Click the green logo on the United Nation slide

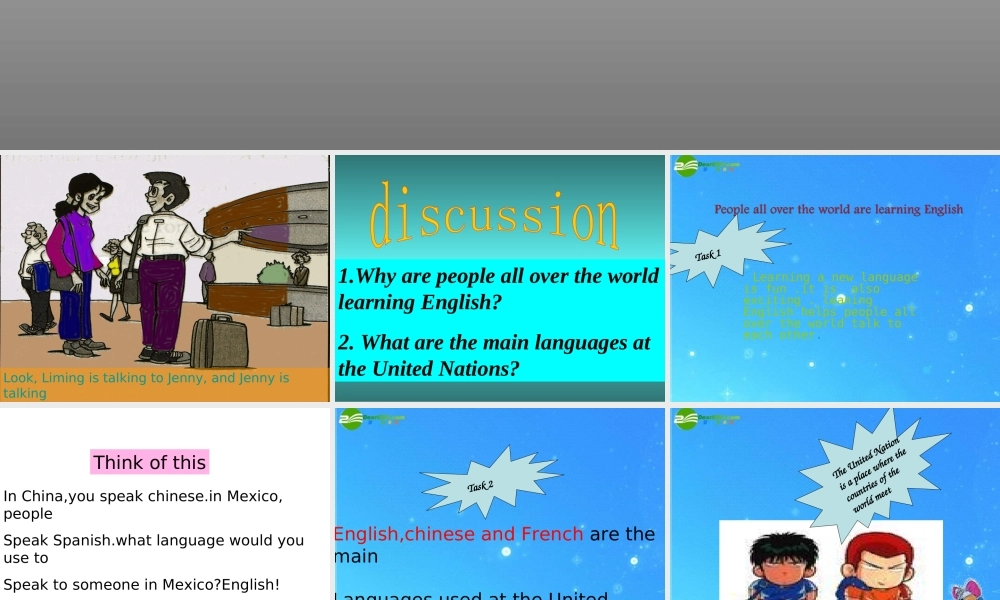click(687, 419)
